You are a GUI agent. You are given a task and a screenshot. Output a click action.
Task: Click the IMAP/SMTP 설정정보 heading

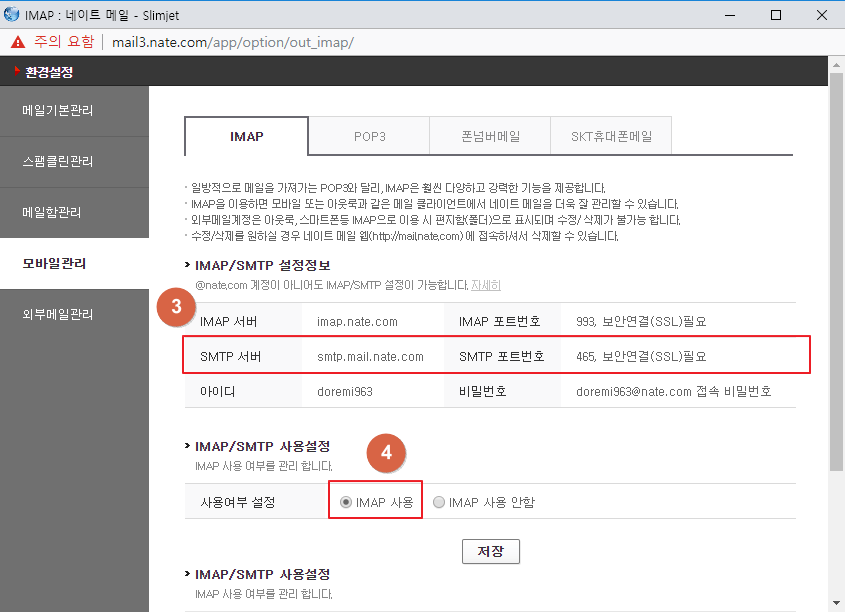[x=262, y=265]
